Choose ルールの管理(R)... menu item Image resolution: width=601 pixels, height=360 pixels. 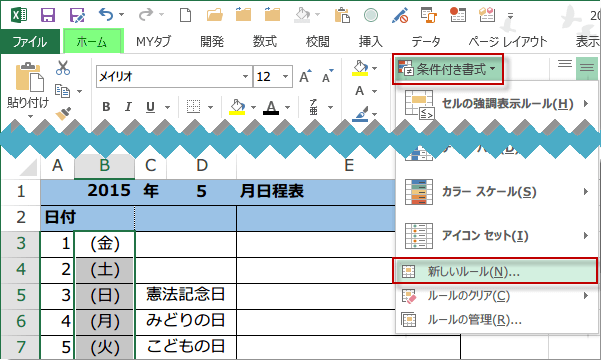[x=497, y=320]
